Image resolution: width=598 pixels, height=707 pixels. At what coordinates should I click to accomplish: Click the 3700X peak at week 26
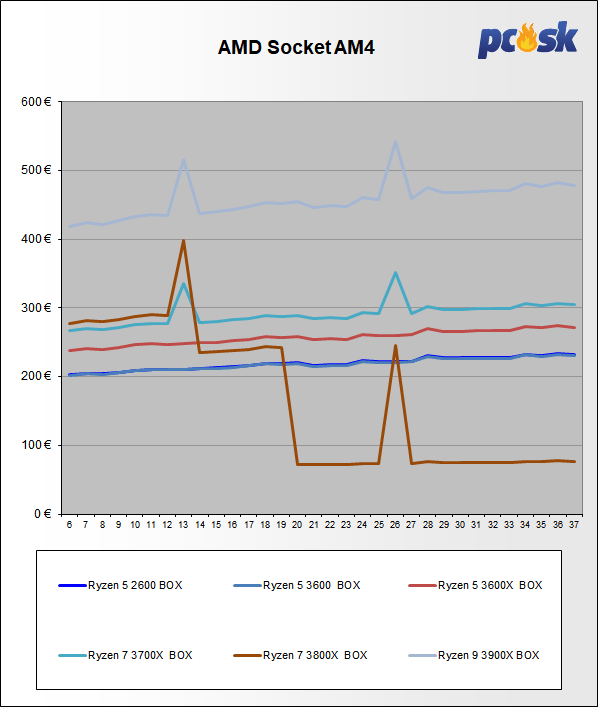point(395,273)
